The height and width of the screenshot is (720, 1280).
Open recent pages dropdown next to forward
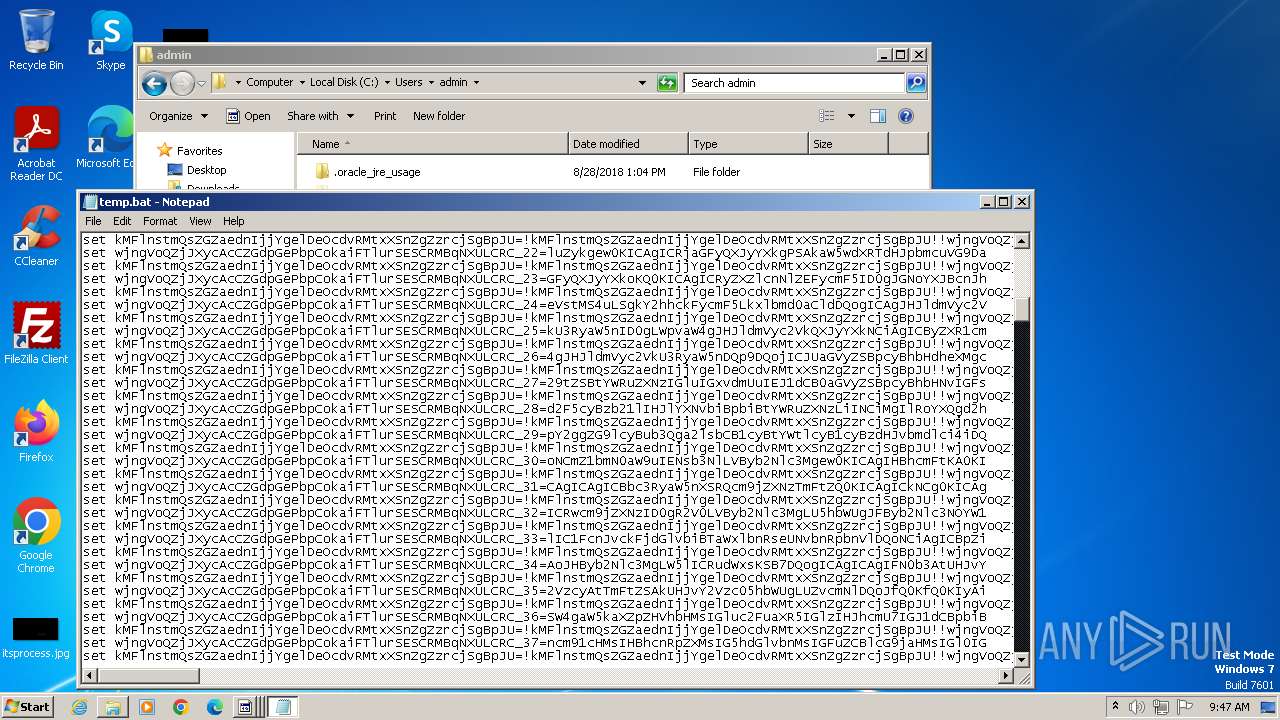pyautogui.click(x=201, y=83)
